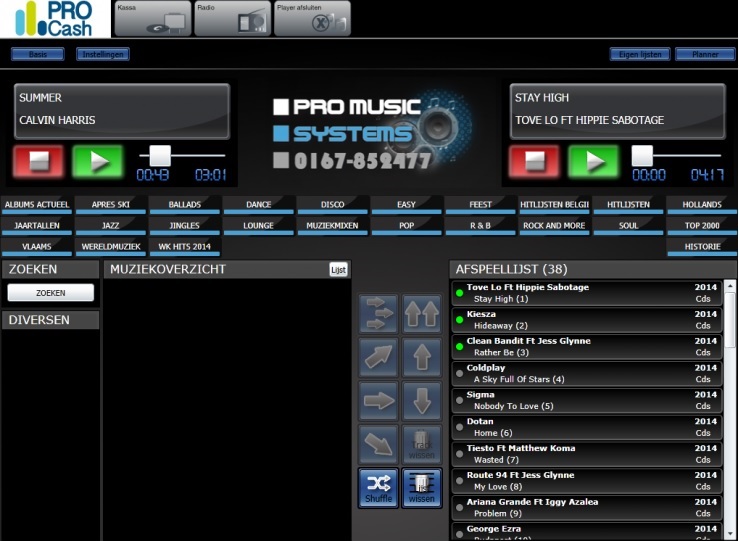
Task: Open the Planner
Action: 705,54
